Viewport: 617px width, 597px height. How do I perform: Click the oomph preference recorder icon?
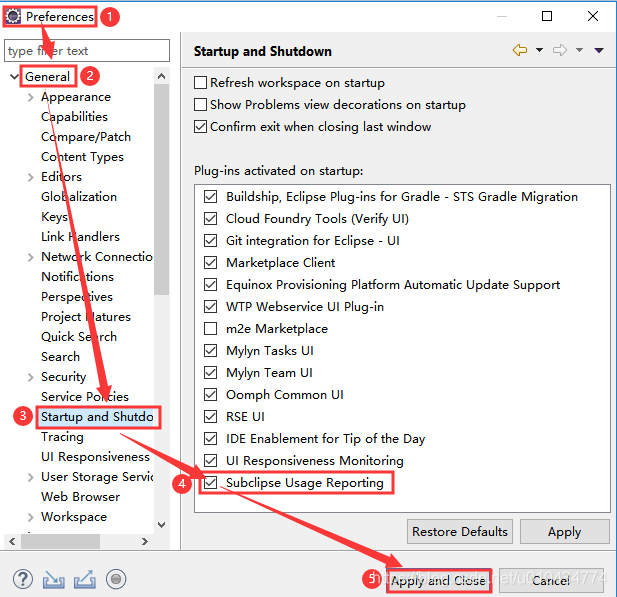116,579
